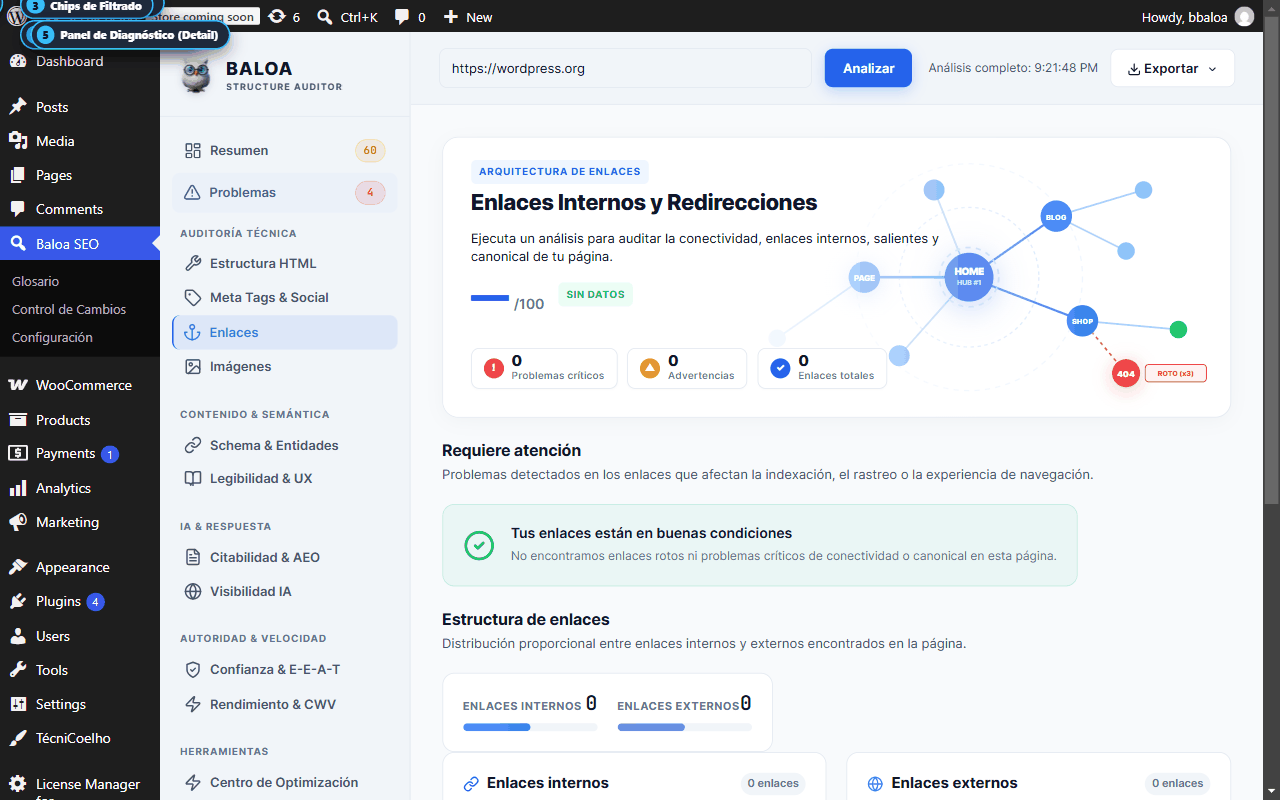Click the updates refresh icon in admin bar
The image size is (1280, 800).
click(277, 17)
